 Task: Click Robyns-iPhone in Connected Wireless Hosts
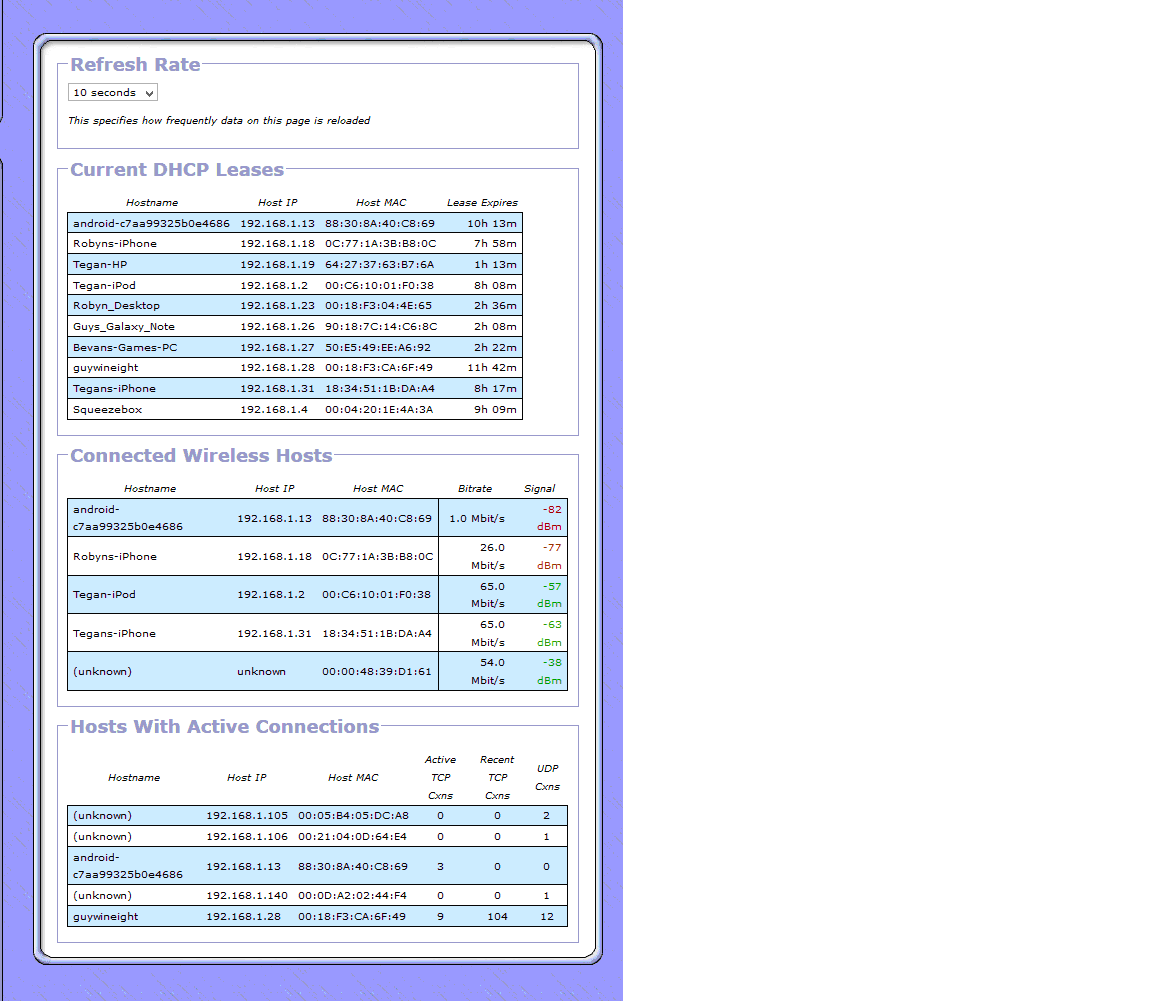(115, 557)
